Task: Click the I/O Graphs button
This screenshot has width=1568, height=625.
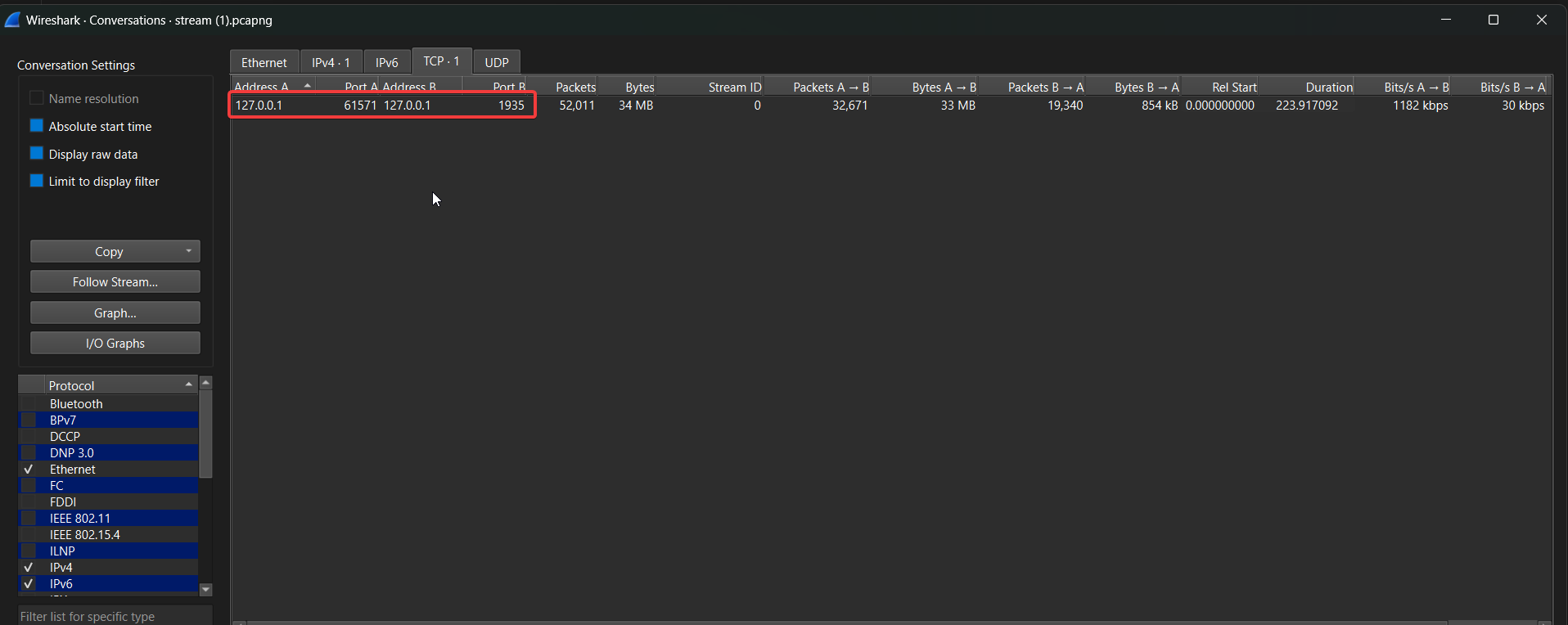Action: point(115,343)
